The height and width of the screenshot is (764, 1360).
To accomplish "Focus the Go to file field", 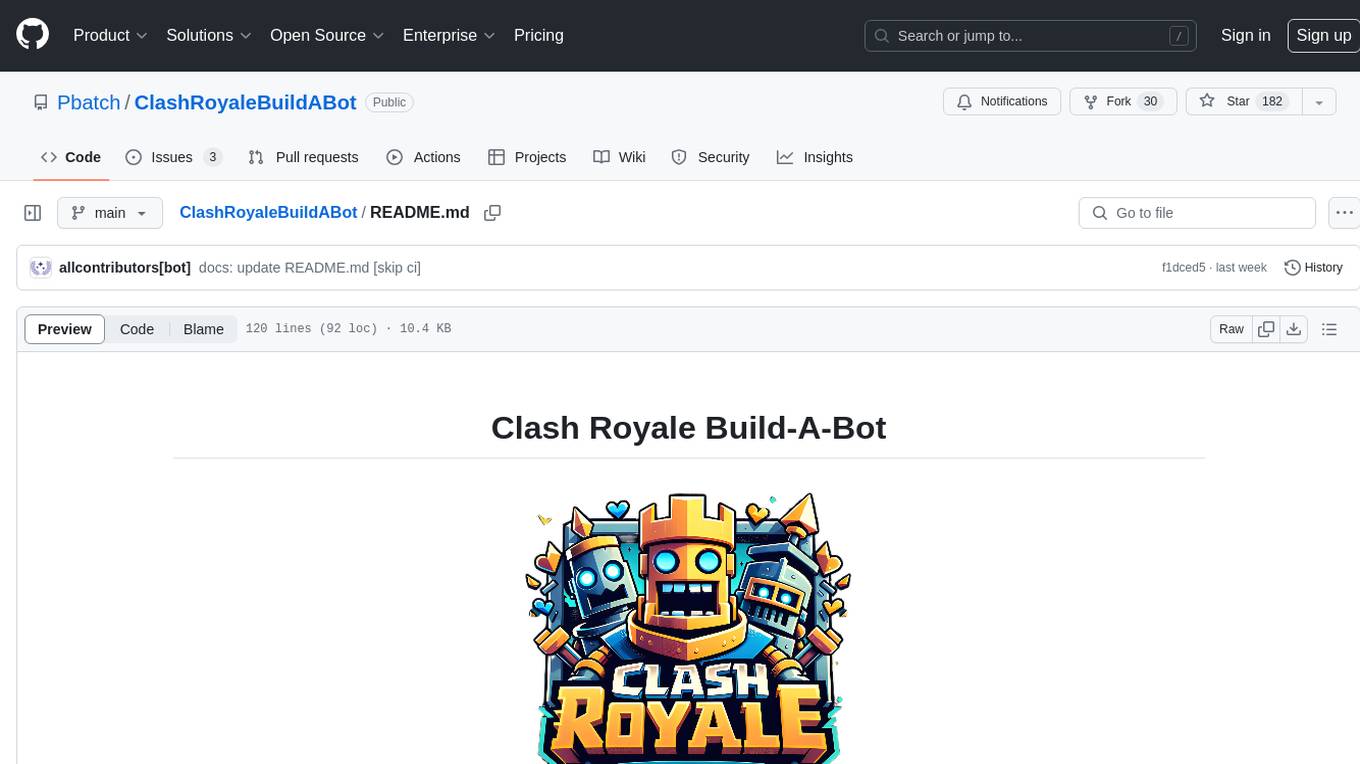I will pyautogui.click(x=1197, y=213).
